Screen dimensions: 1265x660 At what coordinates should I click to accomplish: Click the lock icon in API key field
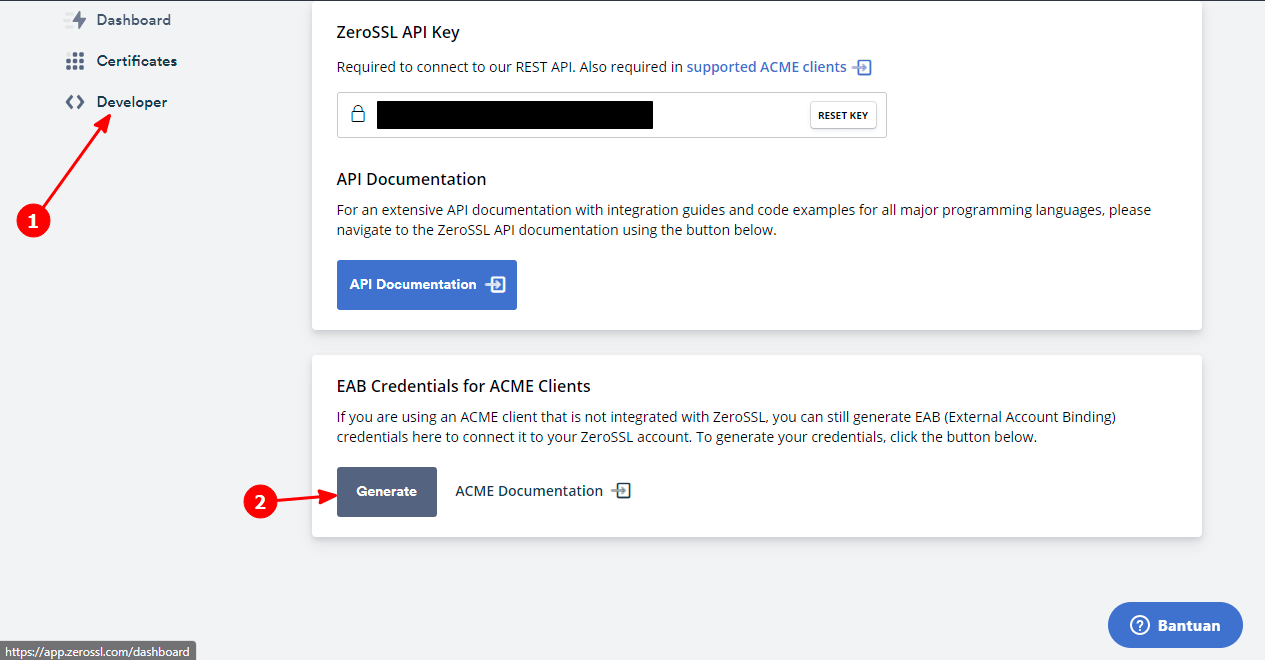(358, 114)
